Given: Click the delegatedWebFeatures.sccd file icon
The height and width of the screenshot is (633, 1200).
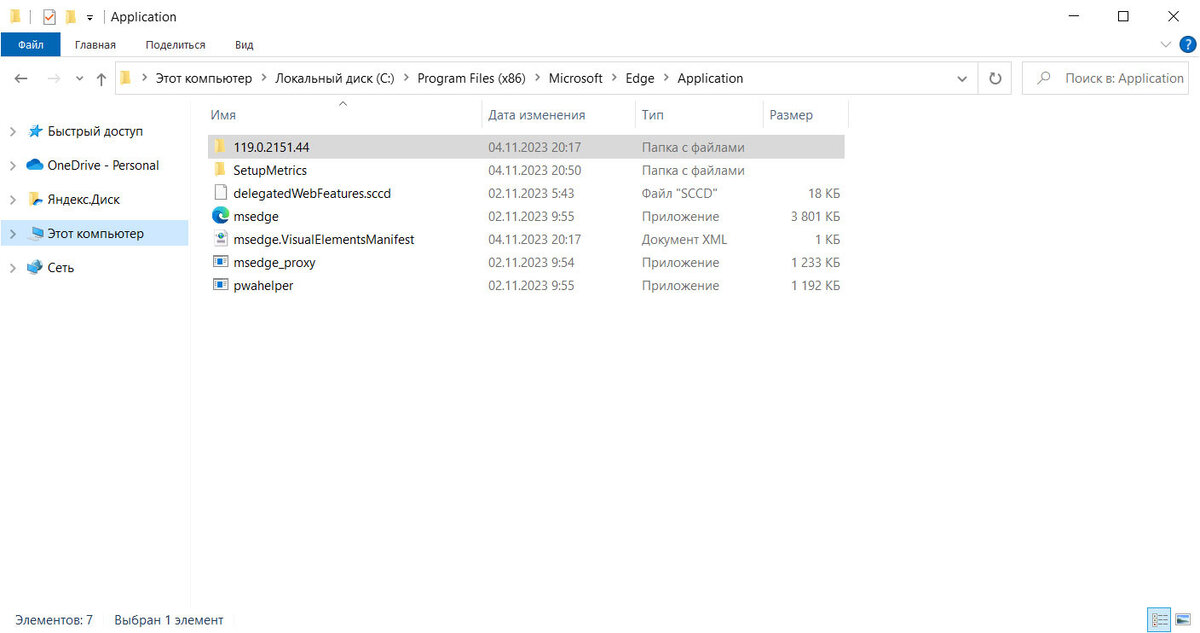Looking at the screenshot, I should point(221,193).
